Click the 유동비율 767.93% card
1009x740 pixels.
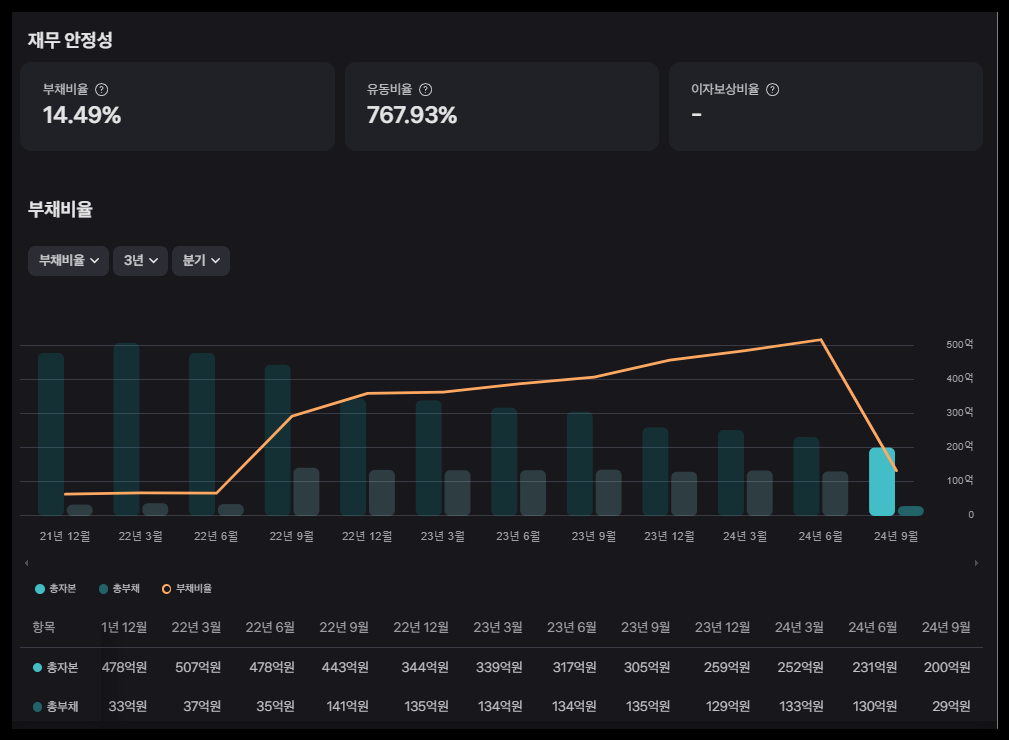502,106
